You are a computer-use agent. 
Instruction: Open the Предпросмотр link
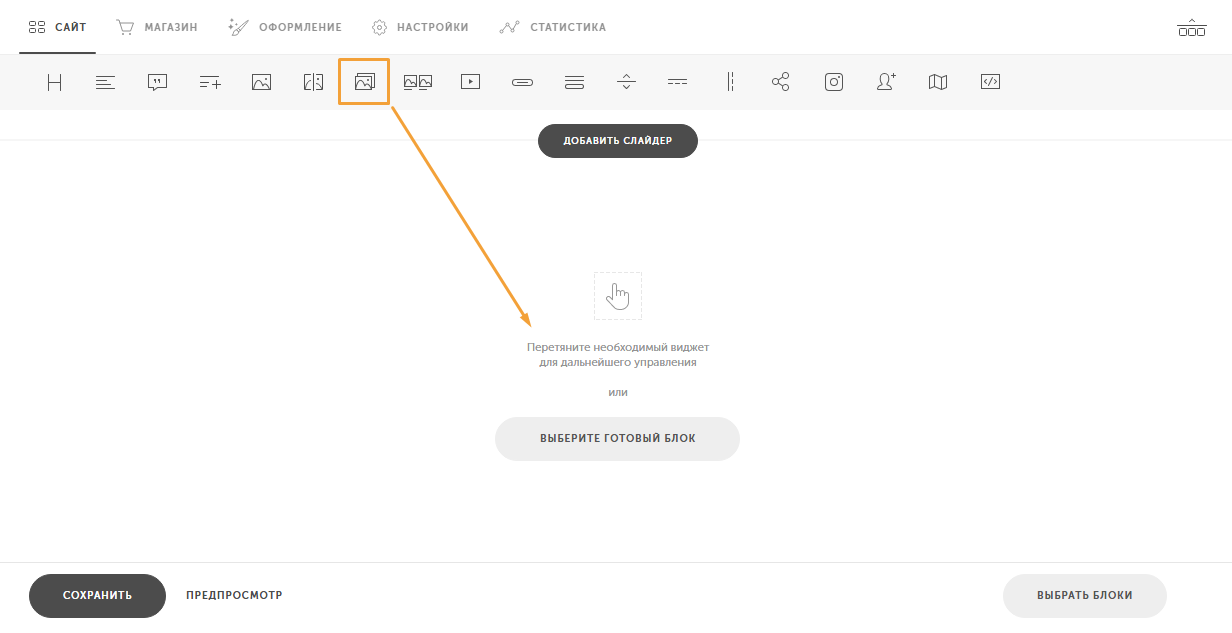[x=234, y=595]
